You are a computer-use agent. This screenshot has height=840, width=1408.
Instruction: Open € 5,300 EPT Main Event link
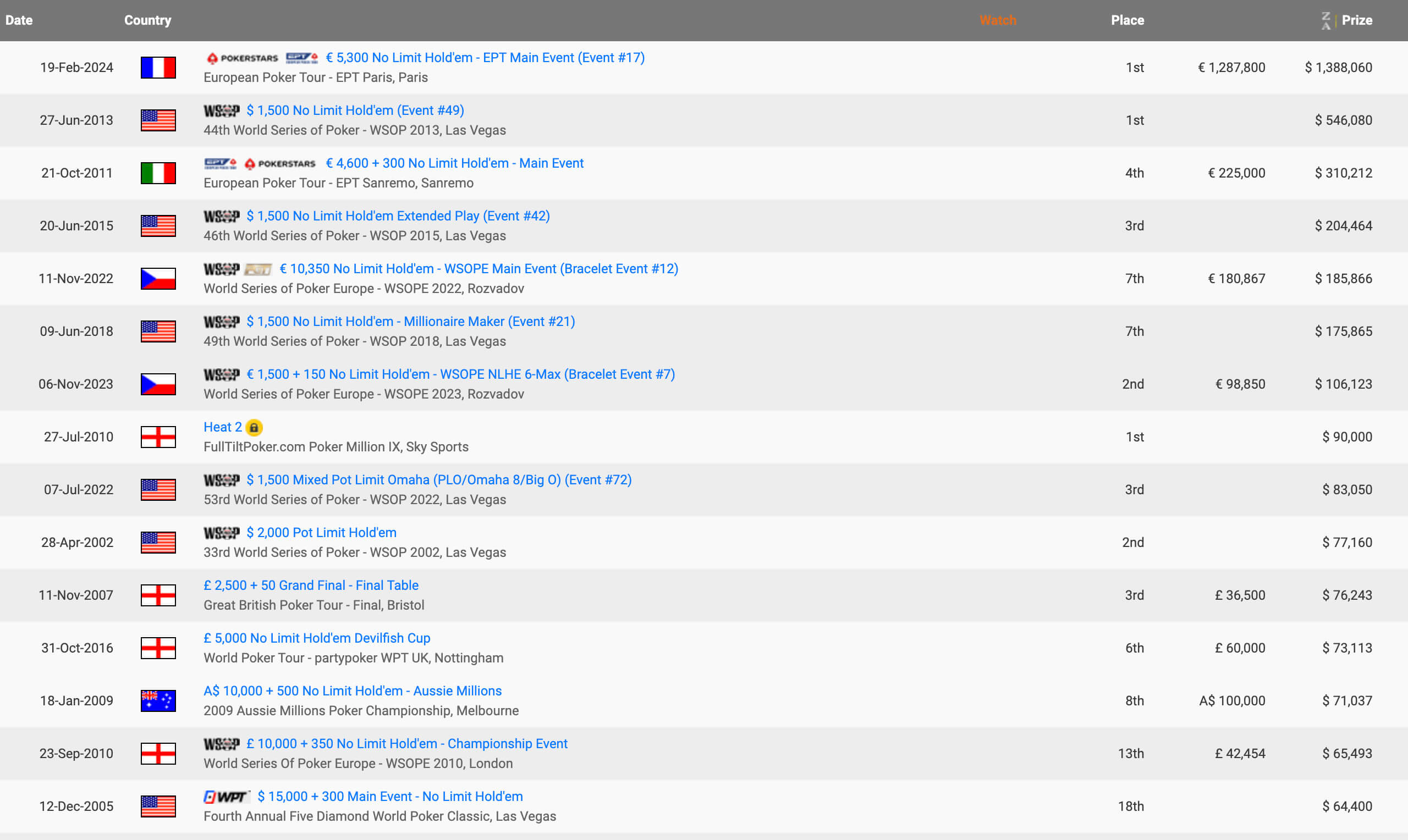485,58
